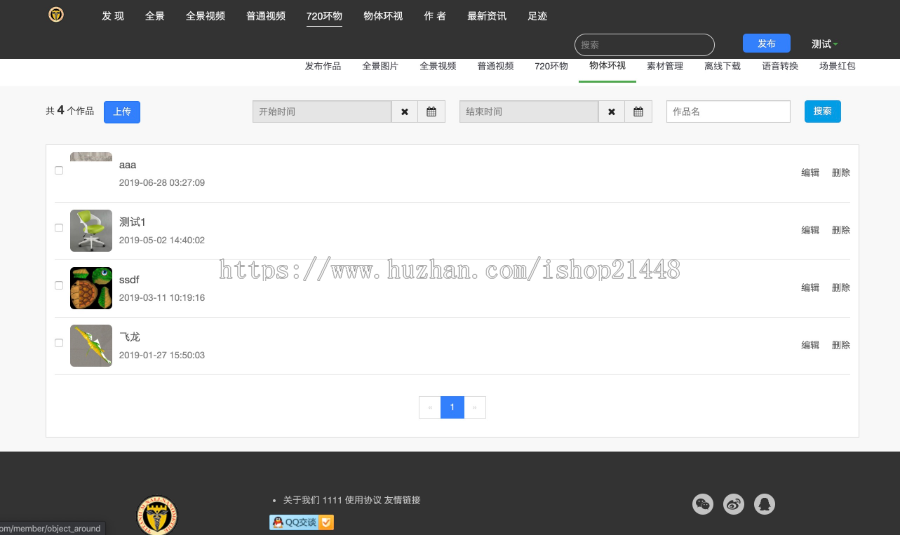Switch to the 场景红包 sub-tab
Screen dimensions: 900x535
tap(837, 66)
